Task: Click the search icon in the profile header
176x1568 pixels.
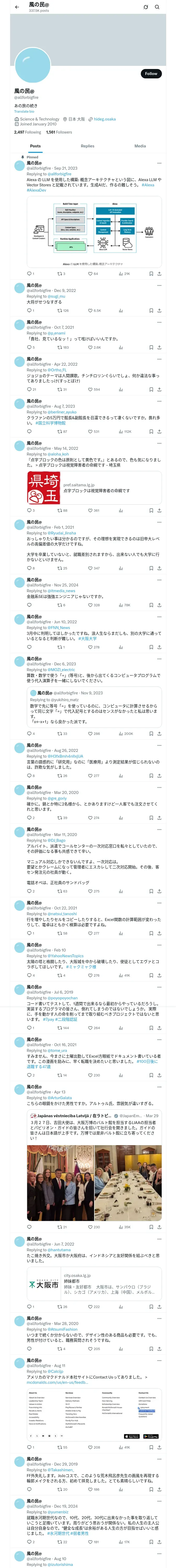Action: pyautogui.click(x=157, y=7)
